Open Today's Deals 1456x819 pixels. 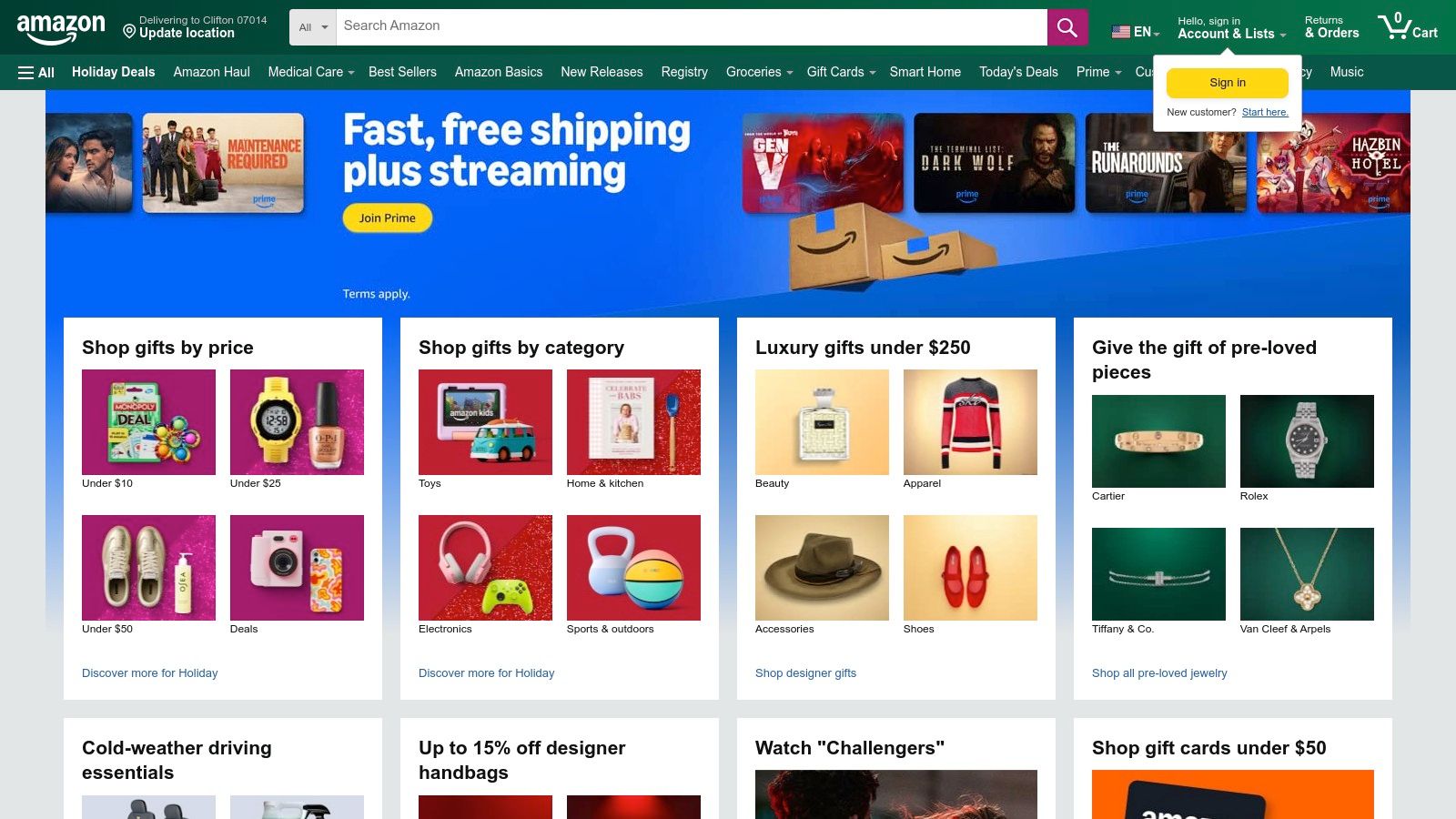tap(1018, 72)
